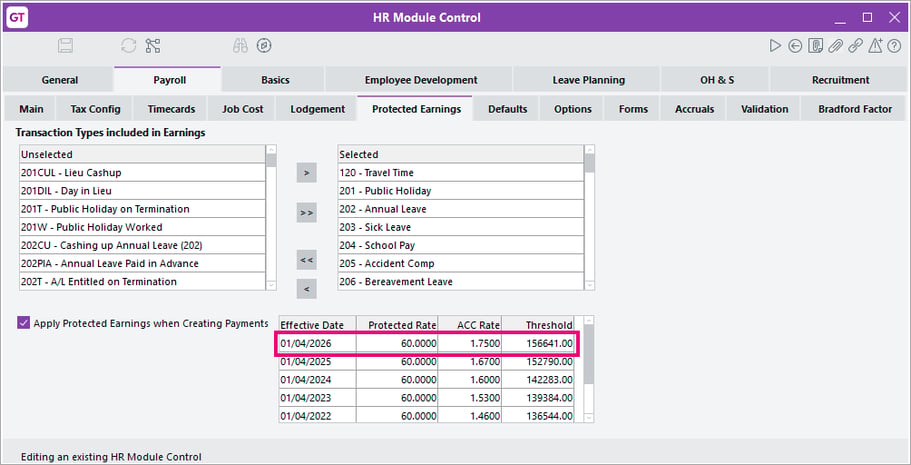
Task: Select 201DIL - Day in Lieu row
Action: coord(142,191)
